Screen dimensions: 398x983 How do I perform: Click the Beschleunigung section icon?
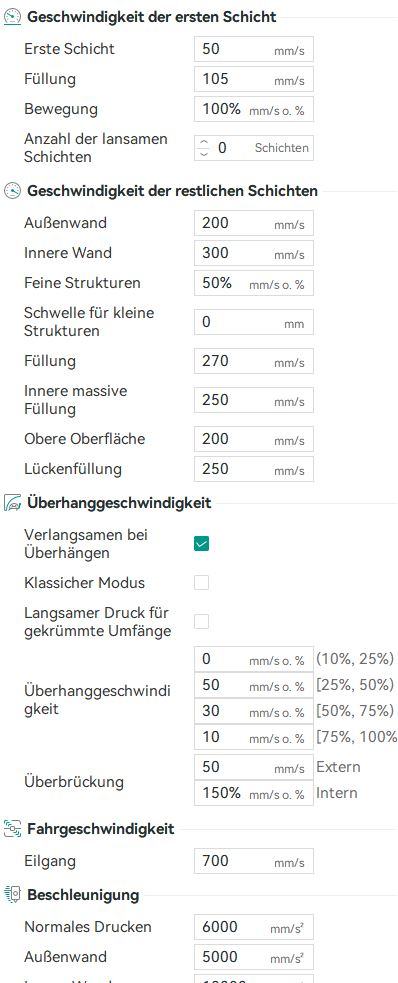(x=13, y=895)
